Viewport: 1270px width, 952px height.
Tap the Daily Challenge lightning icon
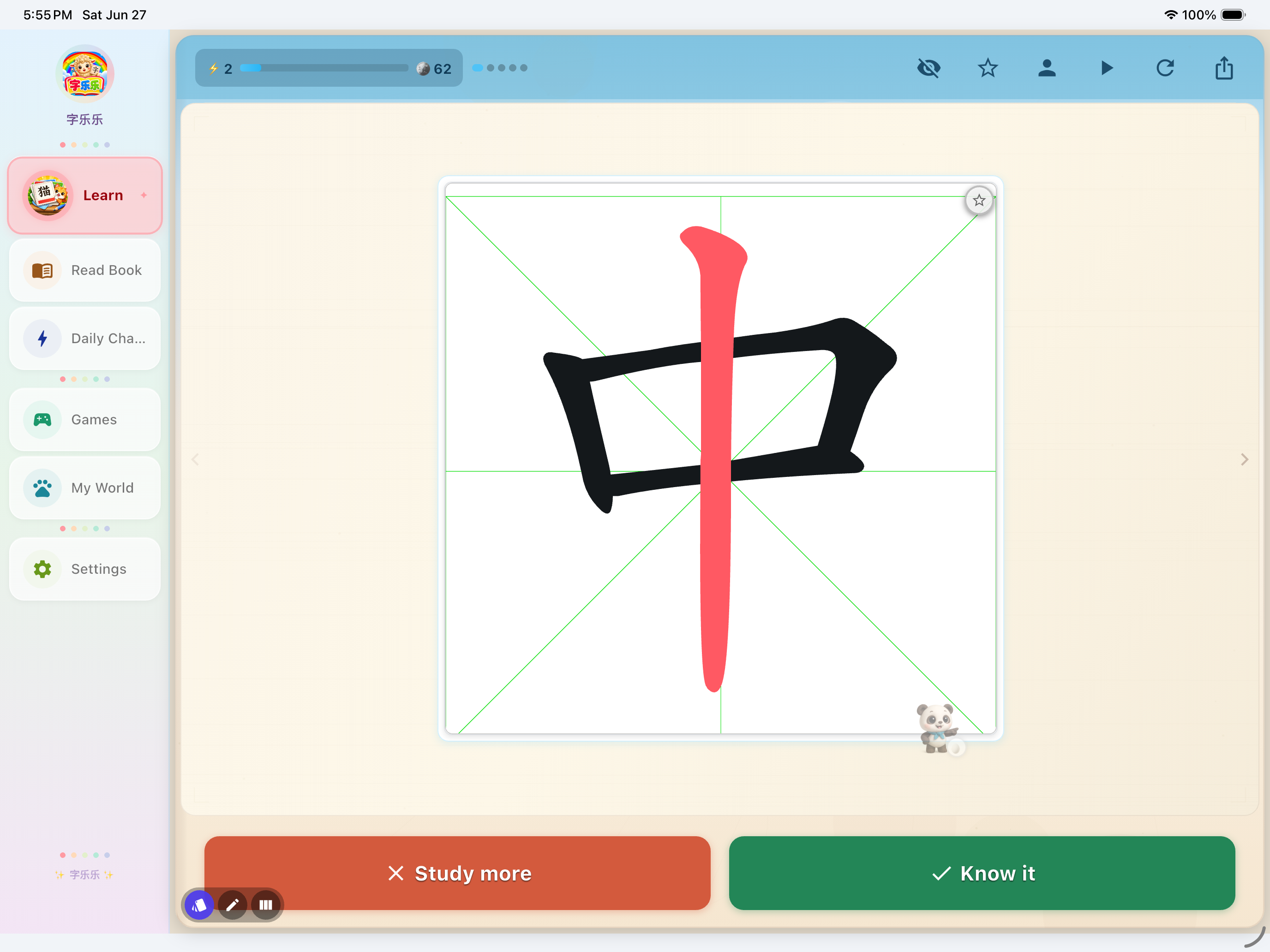tap(42, 339)
